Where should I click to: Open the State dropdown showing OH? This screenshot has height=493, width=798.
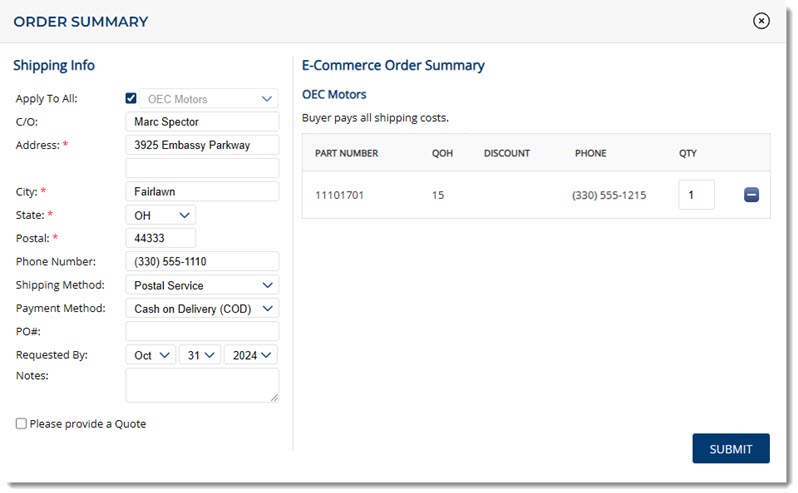coord(161,215)
